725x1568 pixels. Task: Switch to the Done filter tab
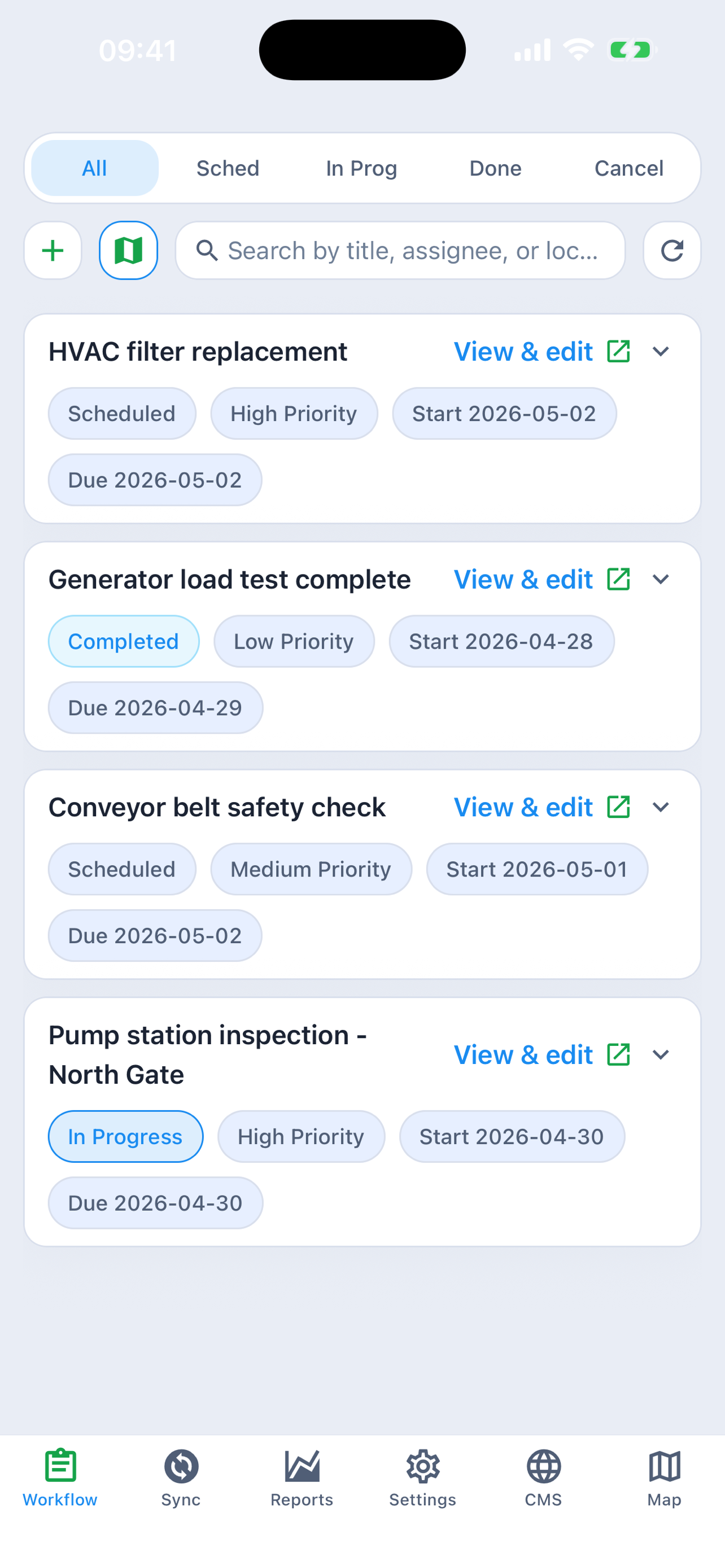click(496, 168)
